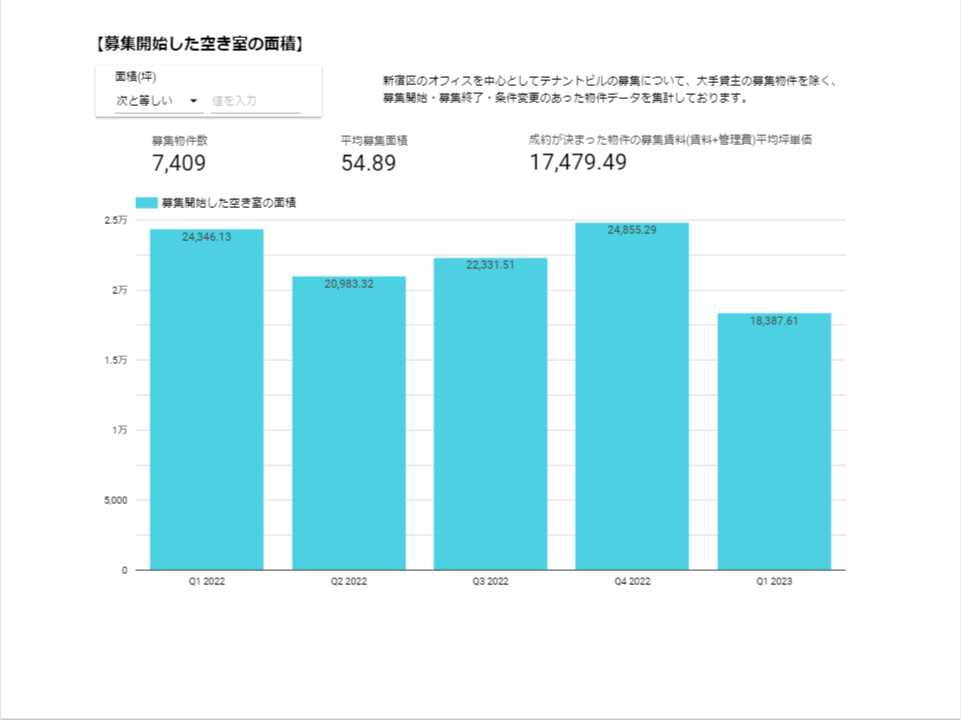Select the Q2 2022 bar
The width and height of the screenshot is (961, 720).
[x=349, y=423]
